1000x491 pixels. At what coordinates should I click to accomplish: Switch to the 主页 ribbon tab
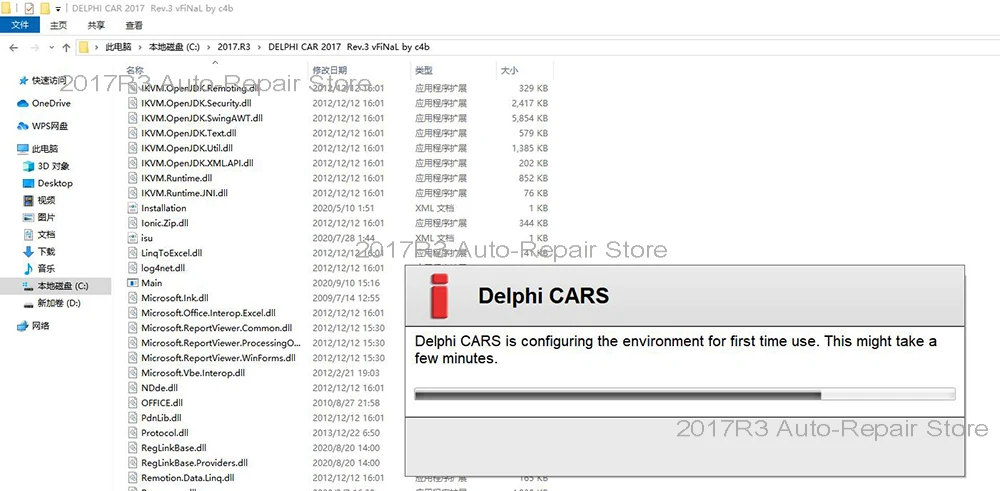tap(59, 26)
